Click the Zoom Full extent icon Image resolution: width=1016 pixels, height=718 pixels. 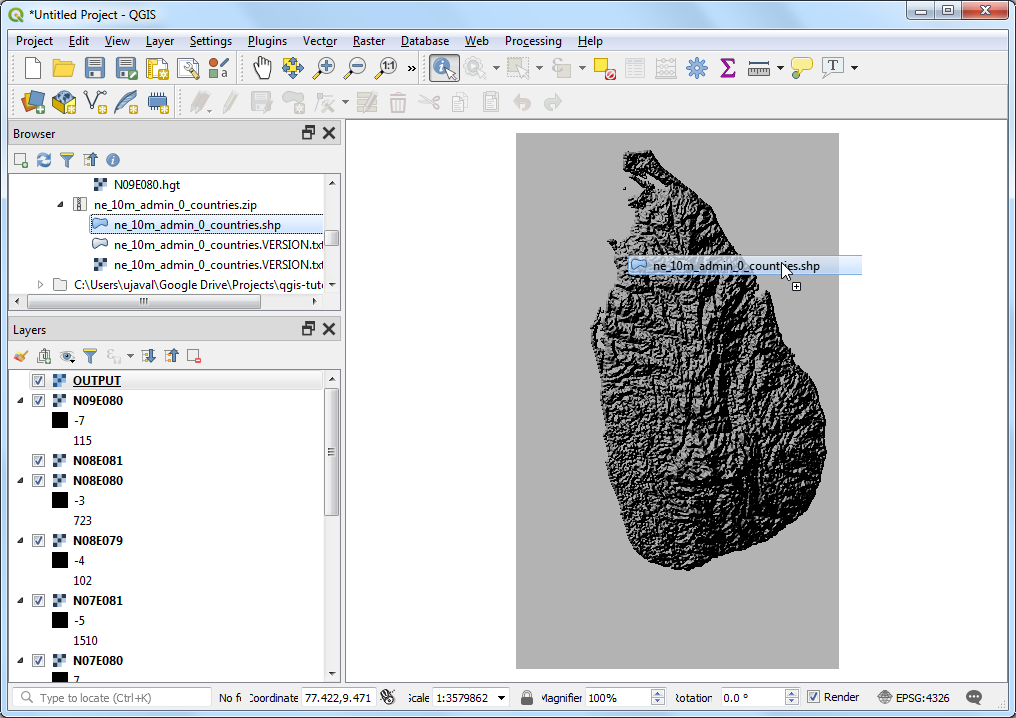point(292,68)
